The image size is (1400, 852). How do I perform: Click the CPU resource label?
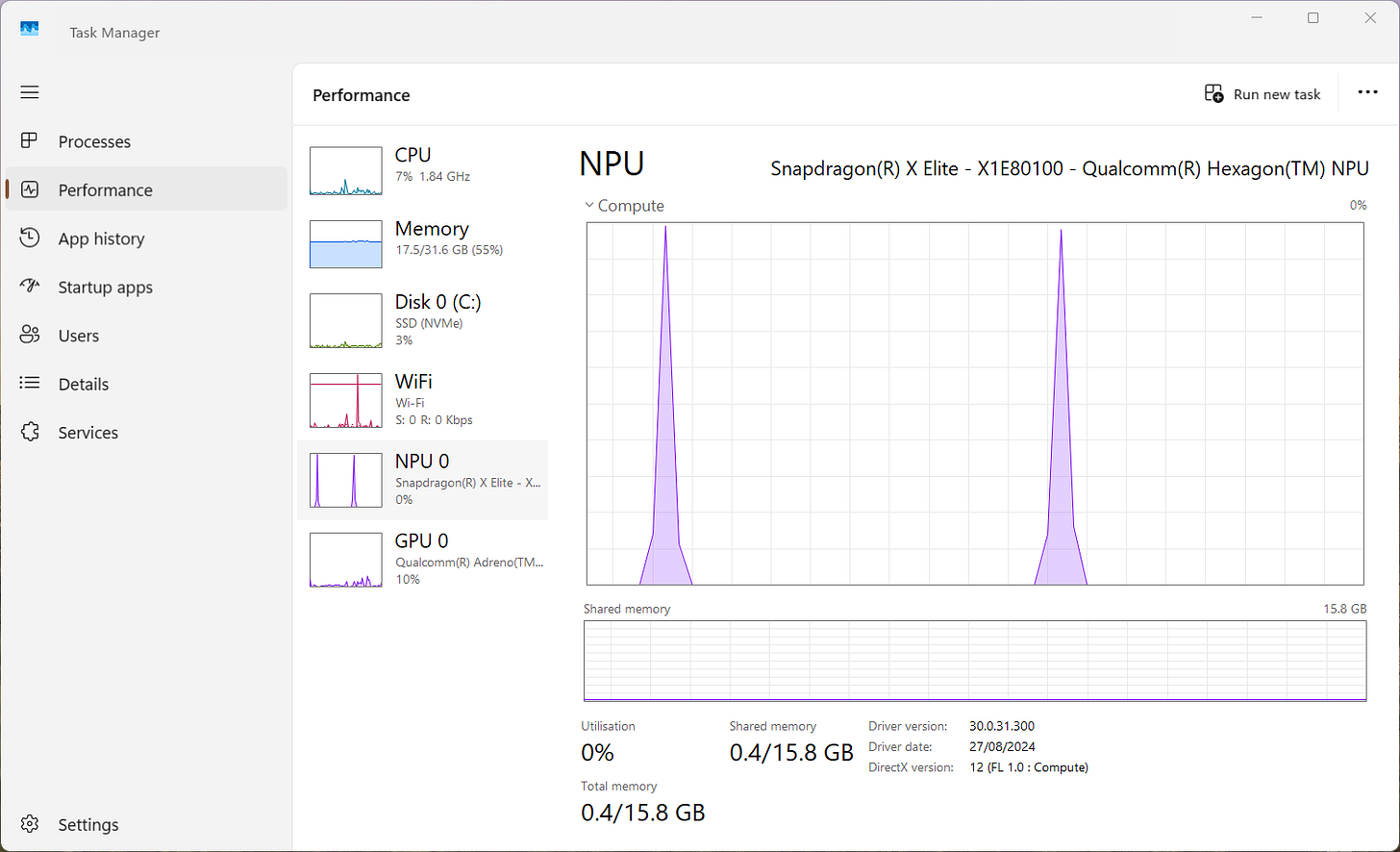412,155
